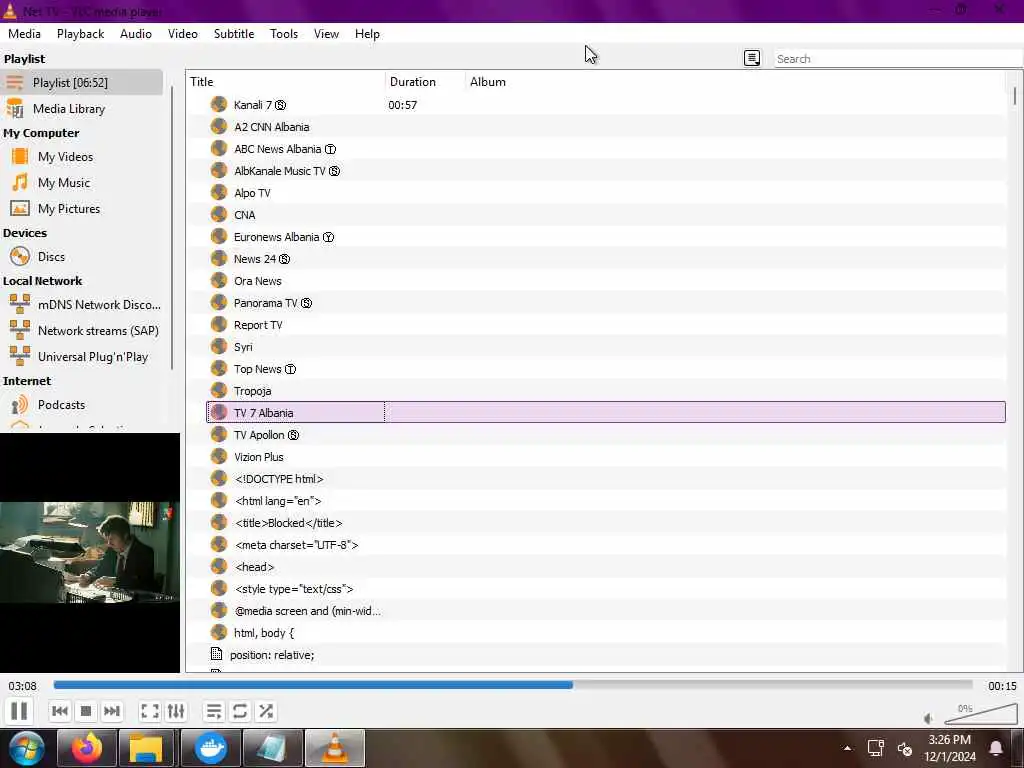Open Firefox from the taskbar
Image resolution: width=1024 pixels, height=768 pixels.
87,748
